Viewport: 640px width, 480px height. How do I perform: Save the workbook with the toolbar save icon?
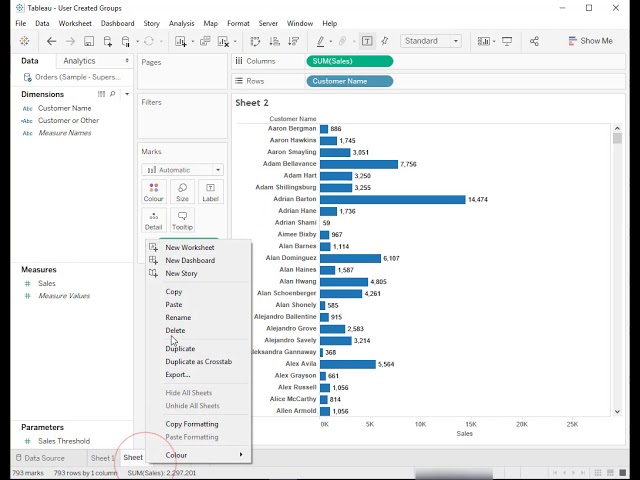point(89,41)
